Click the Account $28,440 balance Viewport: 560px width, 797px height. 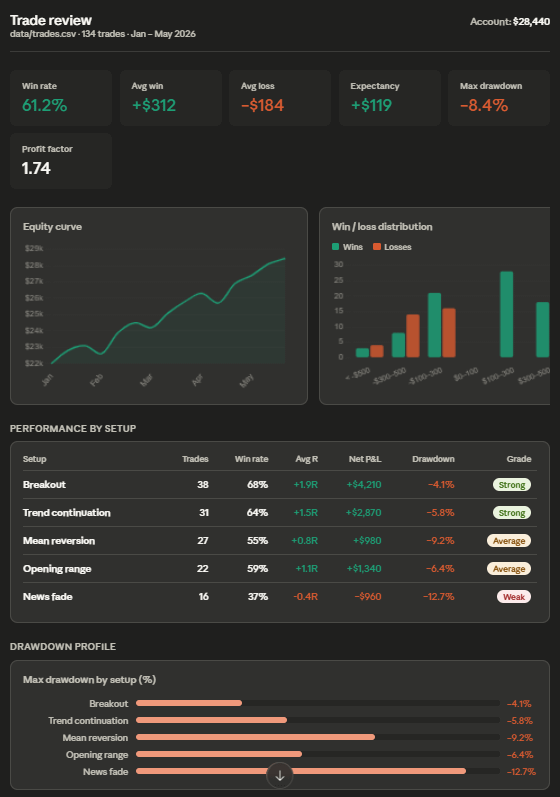point(510,22)
